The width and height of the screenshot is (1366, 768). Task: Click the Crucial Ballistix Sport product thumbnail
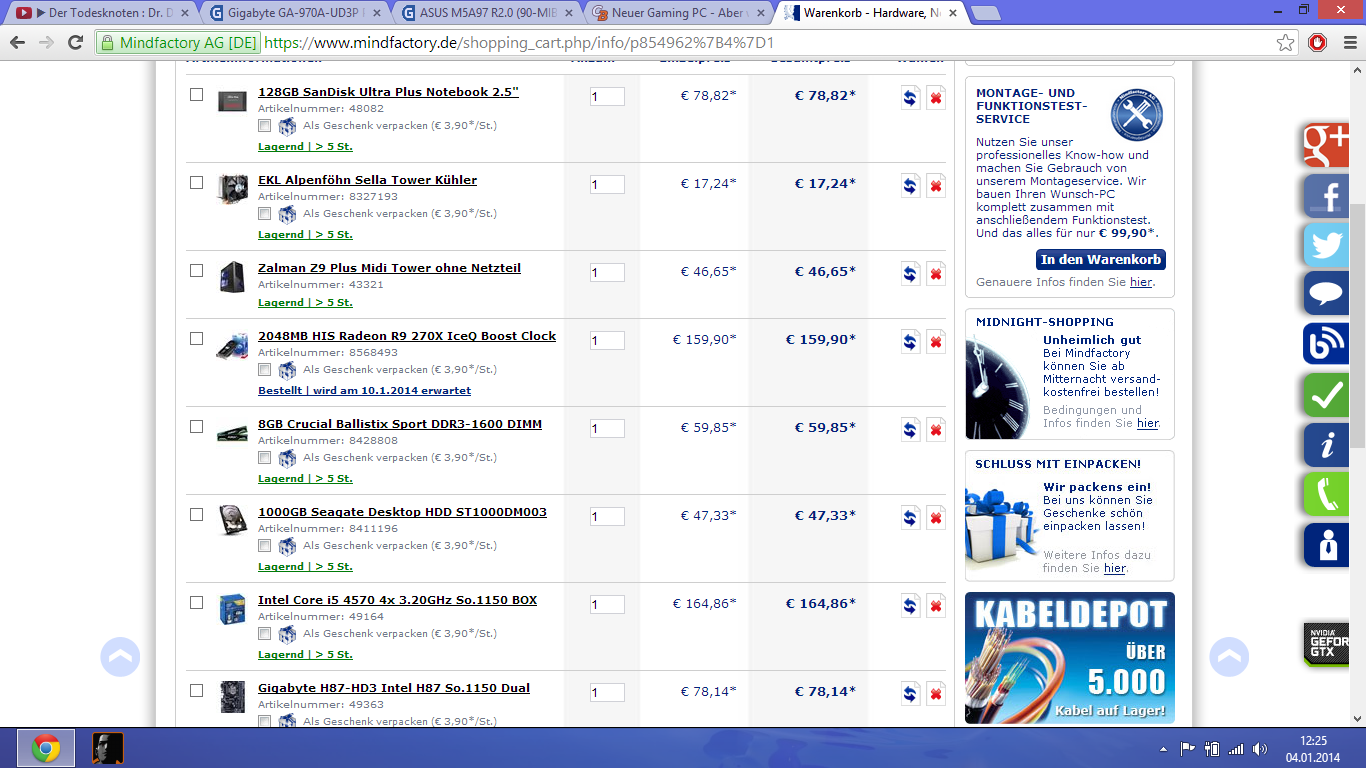coord(232,433)
